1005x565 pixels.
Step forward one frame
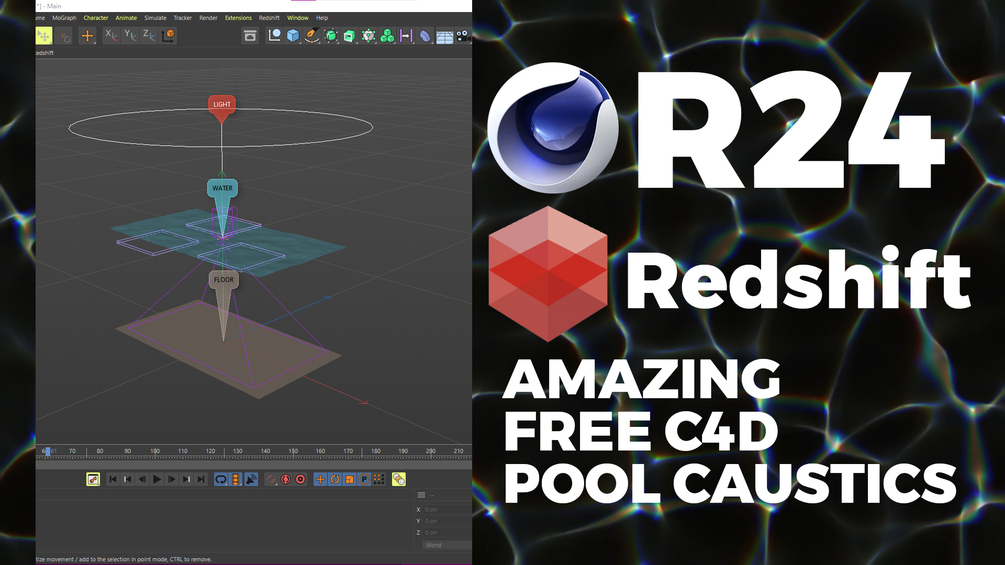172,479
